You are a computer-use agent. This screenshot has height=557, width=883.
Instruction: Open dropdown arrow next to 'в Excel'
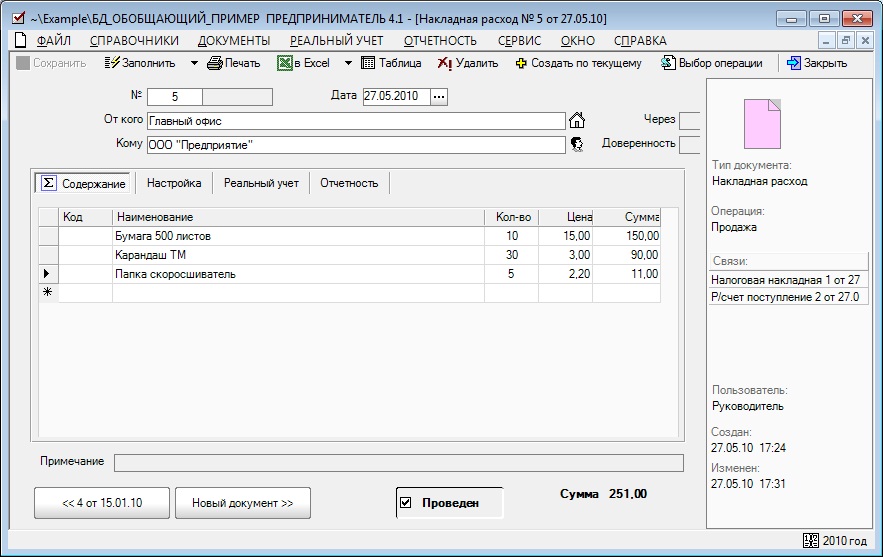[x=348, y=63]
